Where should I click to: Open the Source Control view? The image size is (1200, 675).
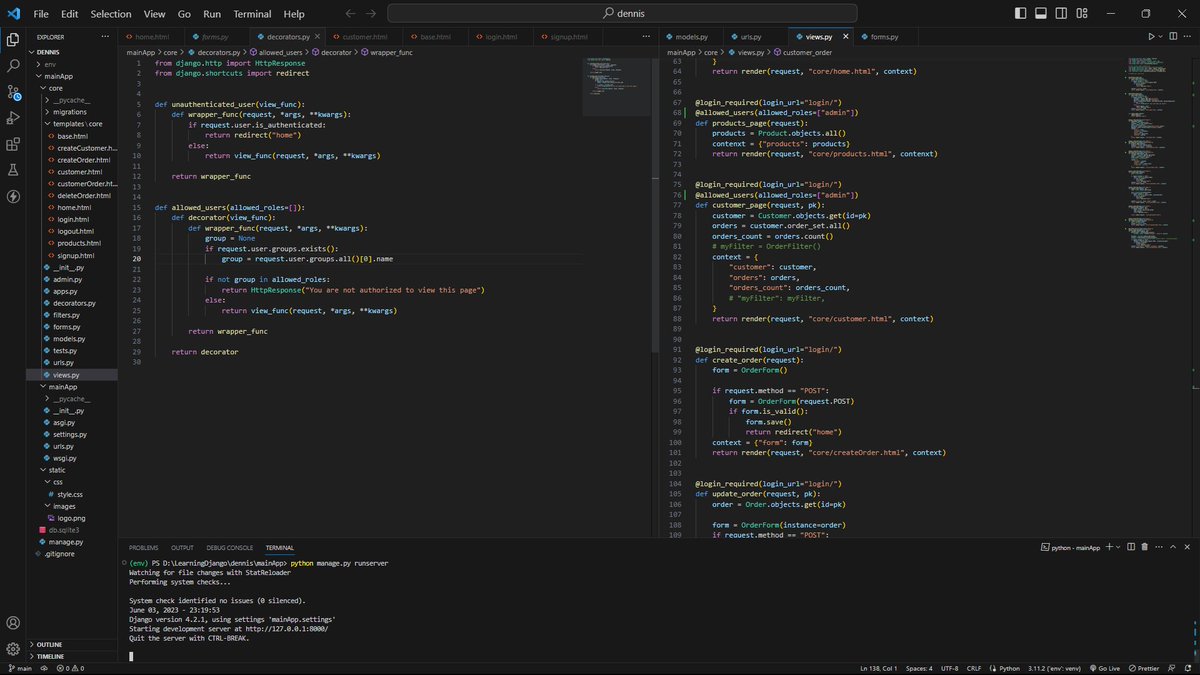point(13,92)
